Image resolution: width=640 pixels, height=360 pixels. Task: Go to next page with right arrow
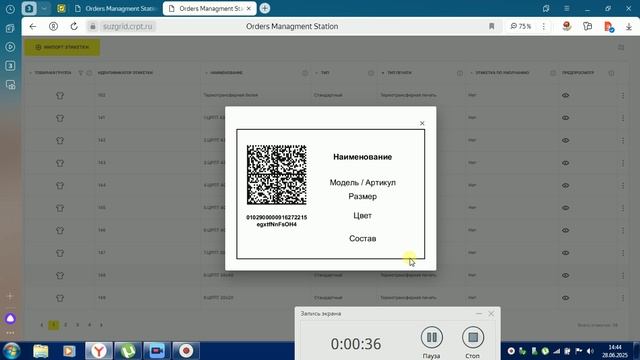[101, 325]
